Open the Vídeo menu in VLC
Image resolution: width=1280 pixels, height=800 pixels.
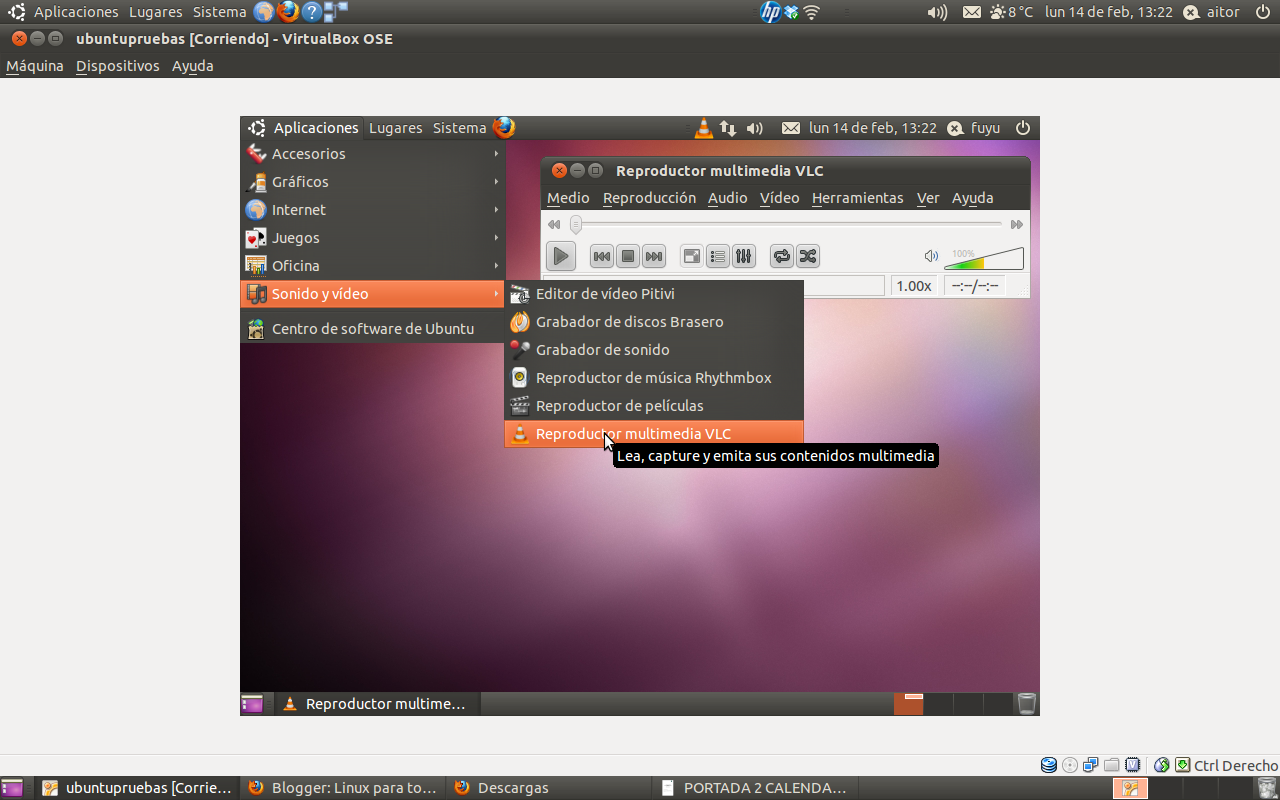(780, 198)
